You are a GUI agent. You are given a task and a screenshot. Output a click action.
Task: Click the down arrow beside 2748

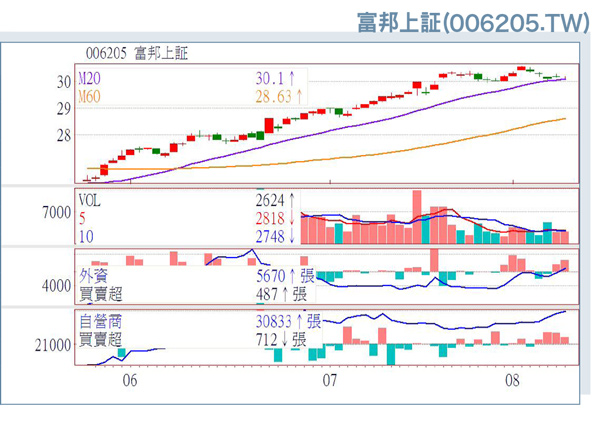coord(292,235)
